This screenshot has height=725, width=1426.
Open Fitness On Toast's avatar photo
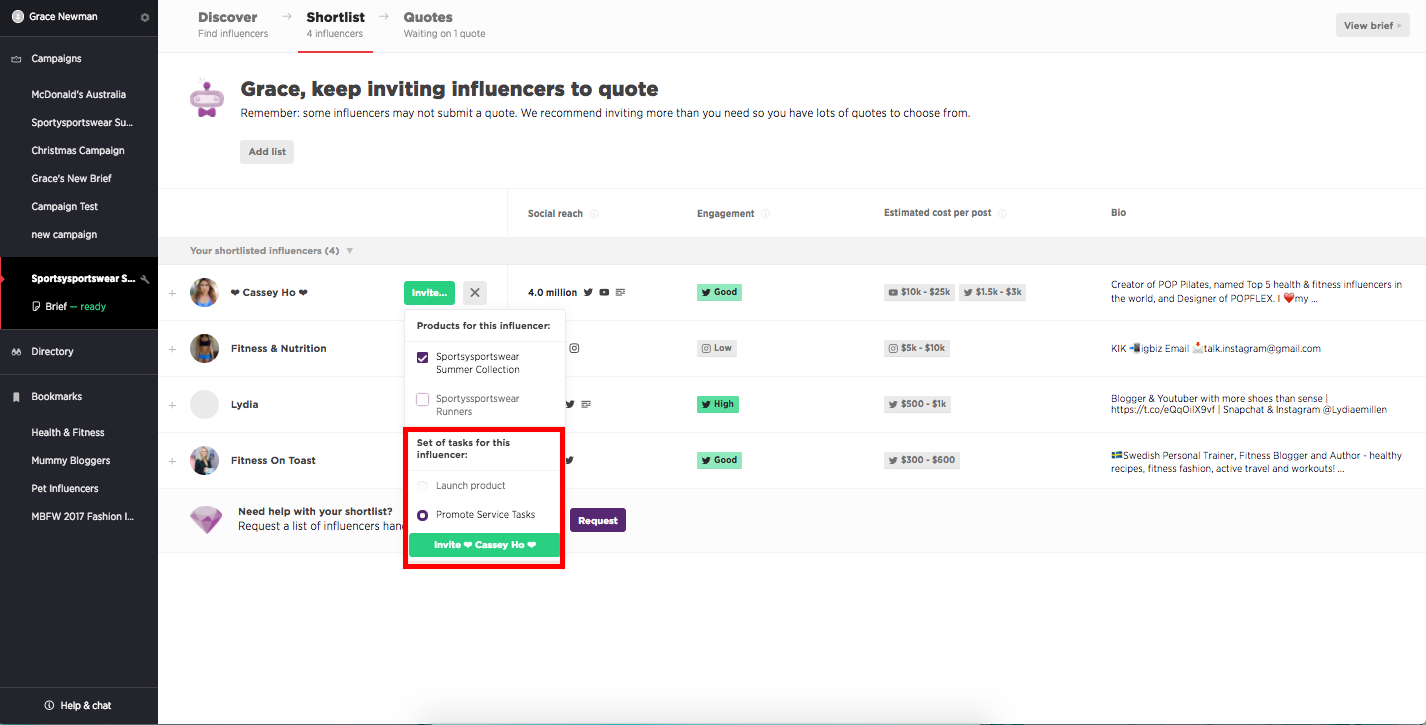click(204, 460)
